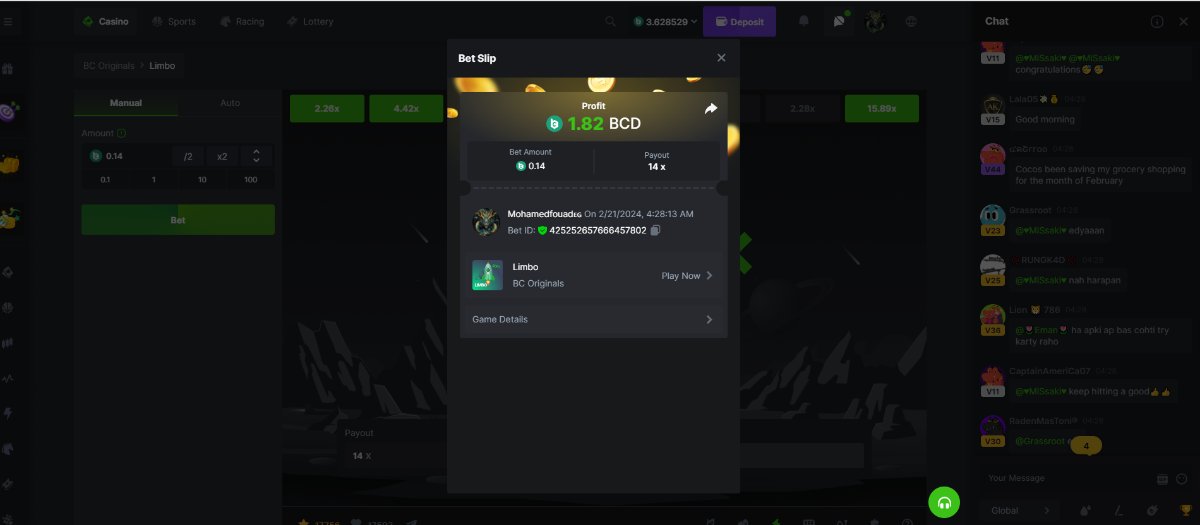Open the search magnifier

click(x=611, y=21)
